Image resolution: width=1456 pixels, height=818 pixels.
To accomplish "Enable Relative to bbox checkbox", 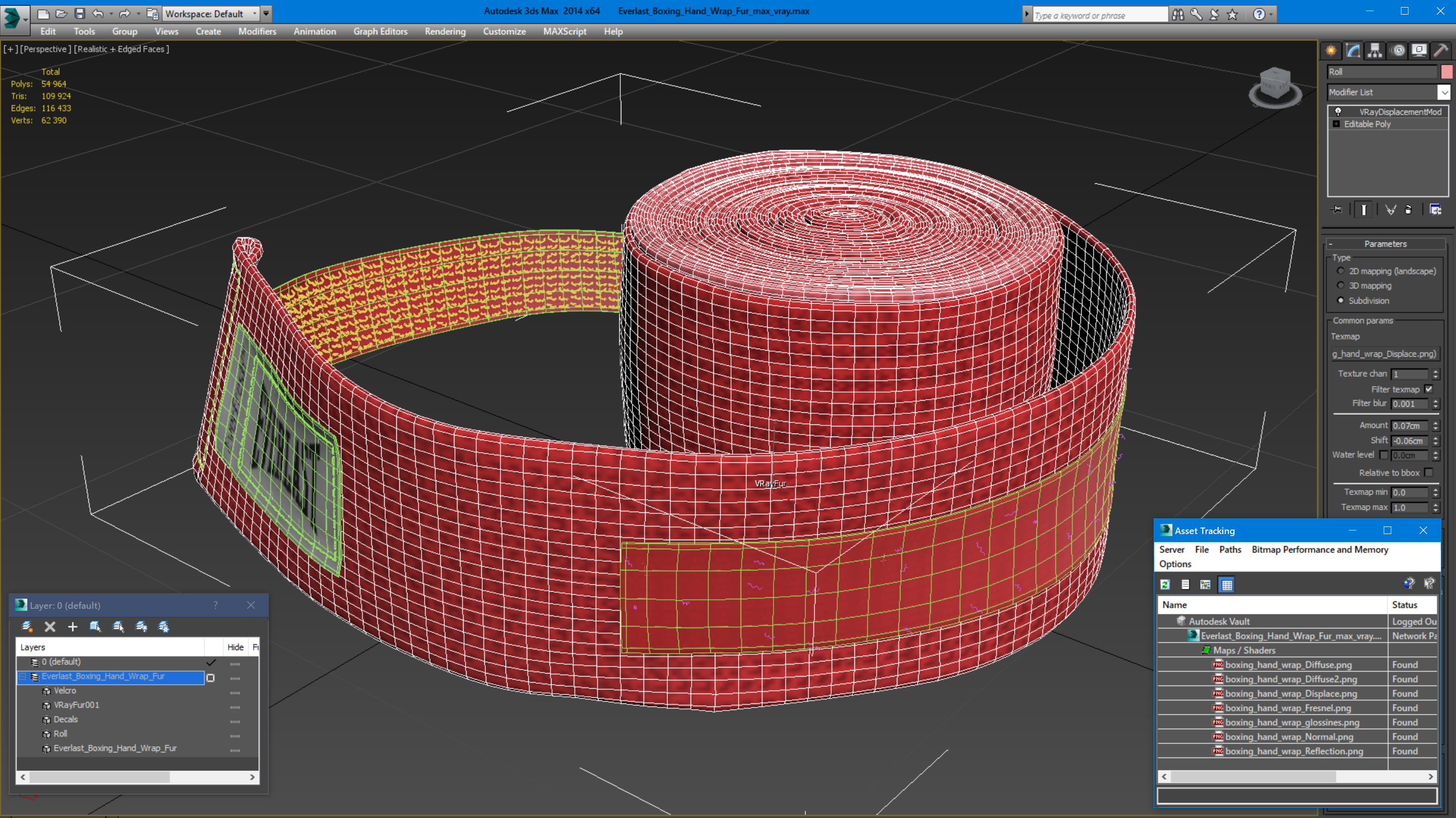I will point(1429,472).
